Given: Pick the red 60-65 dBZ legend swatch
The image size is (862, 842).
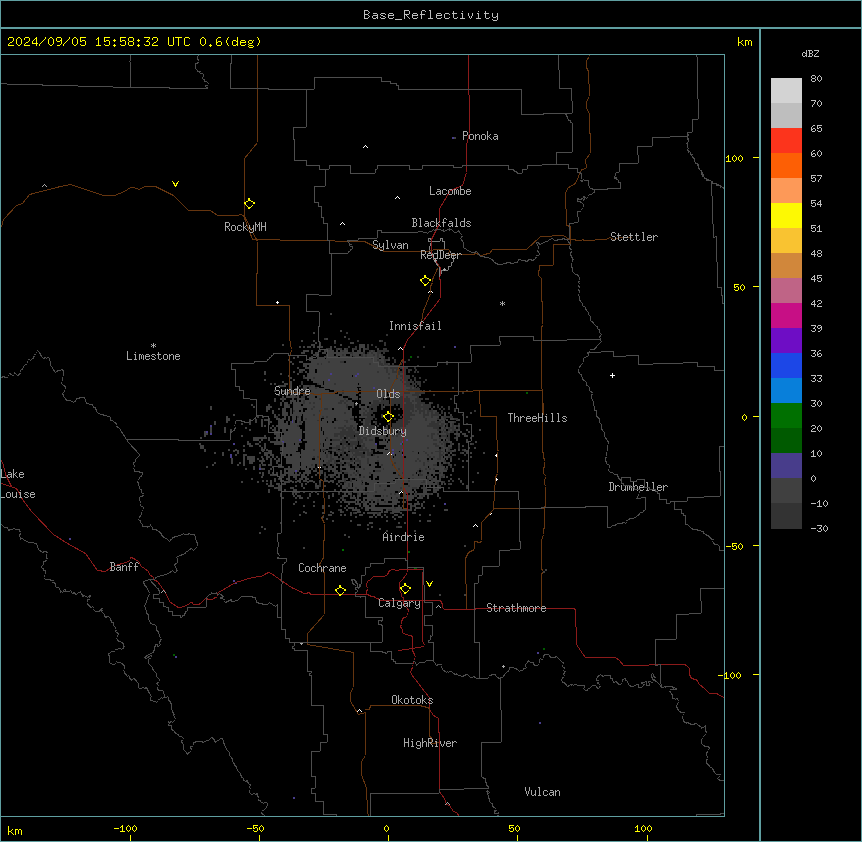Looking at the screenshot, I should tap(786, 141).
